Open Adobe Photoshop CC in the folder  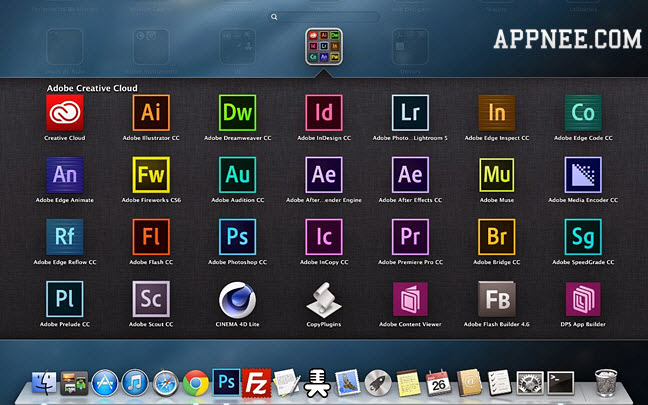point(238,237)
